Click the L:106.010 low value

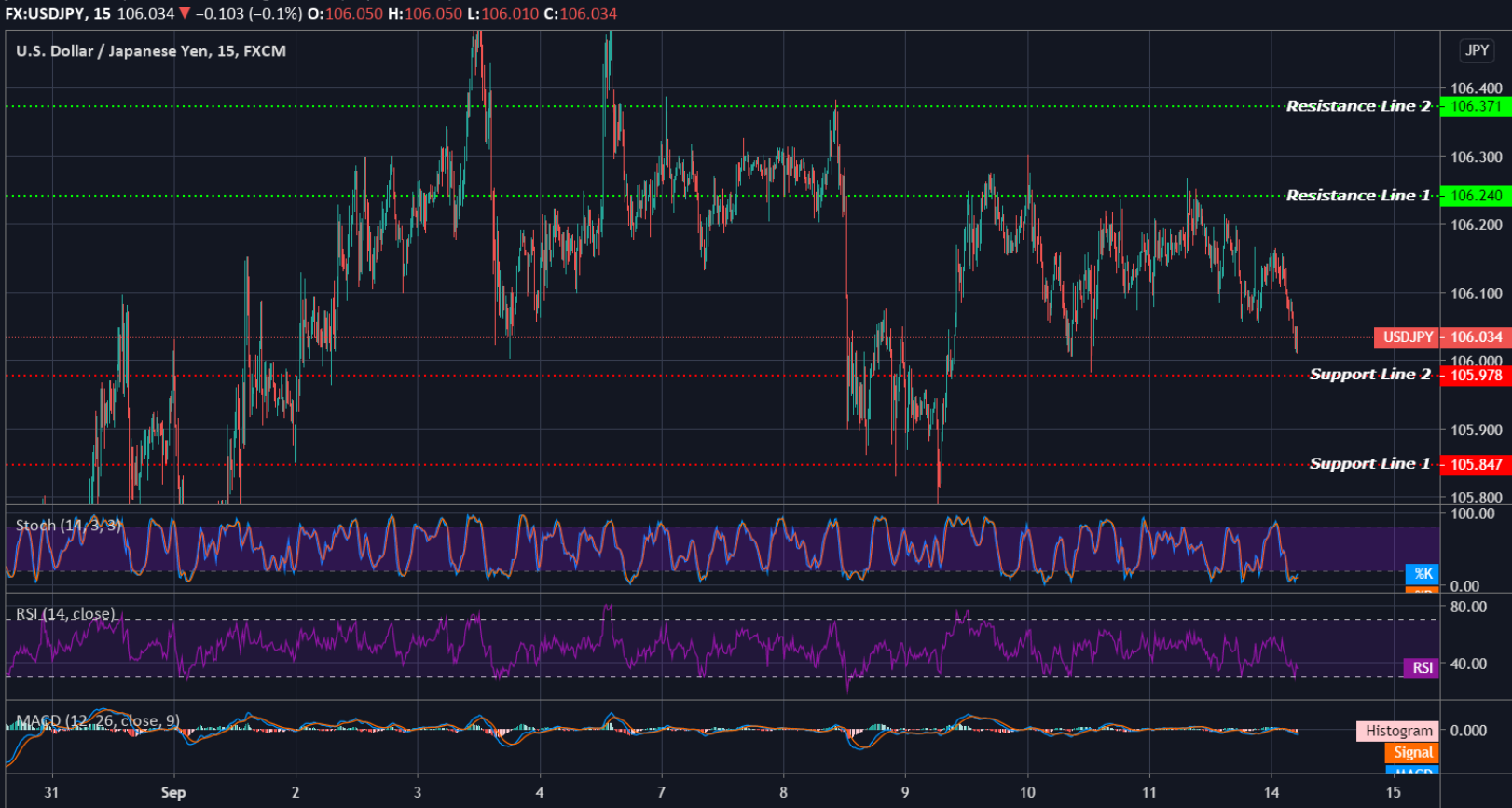click(x=503, y=13)
